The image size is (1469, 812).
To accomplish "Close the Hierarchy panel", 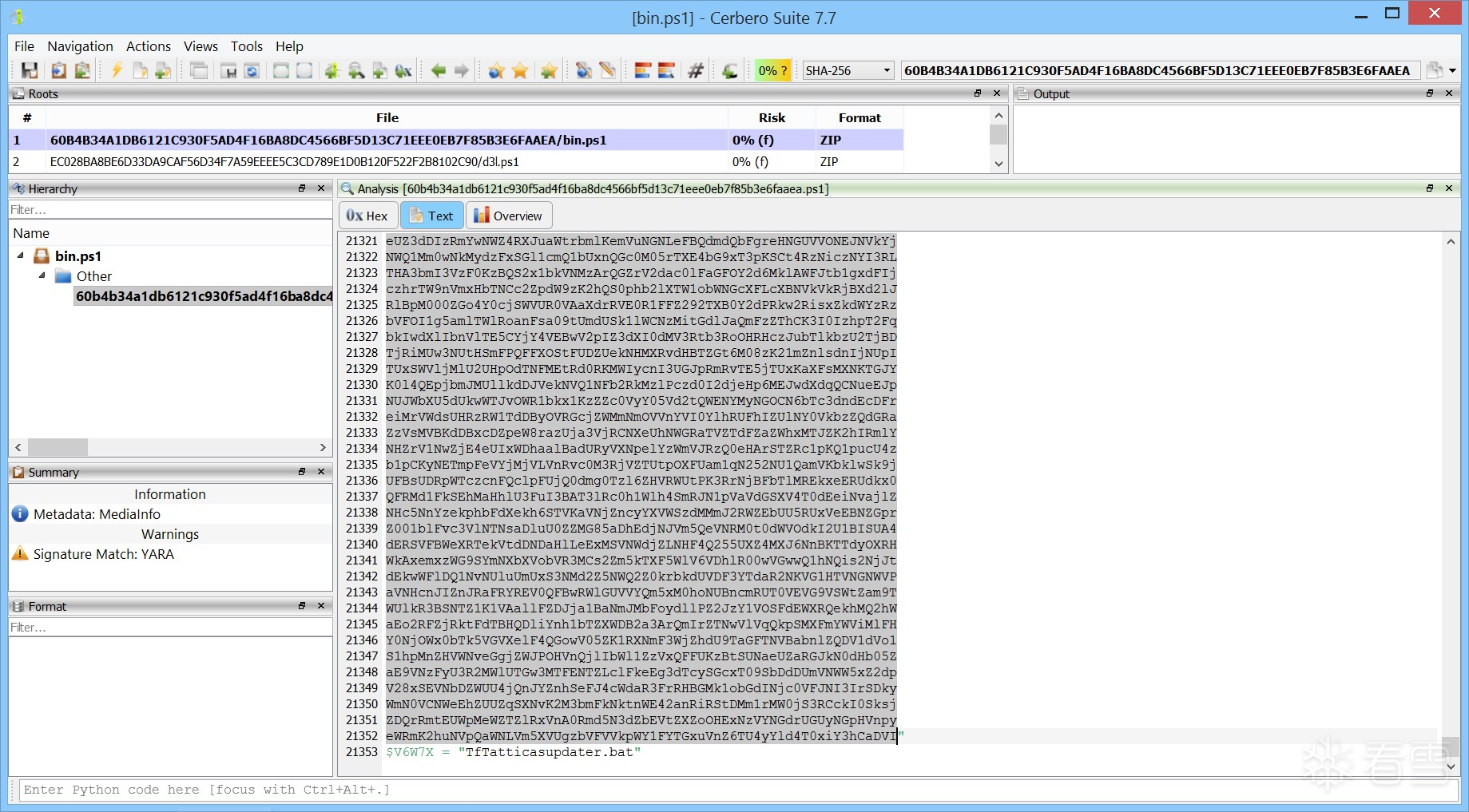I will coord(321,188).
